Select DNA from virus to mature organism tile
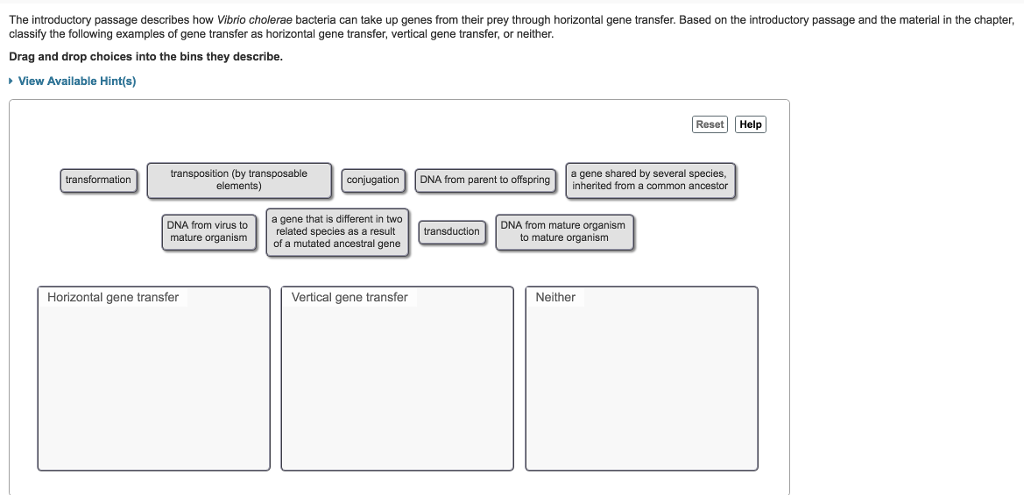This screenshot has height=495, width=1024. tap(209, 232)
